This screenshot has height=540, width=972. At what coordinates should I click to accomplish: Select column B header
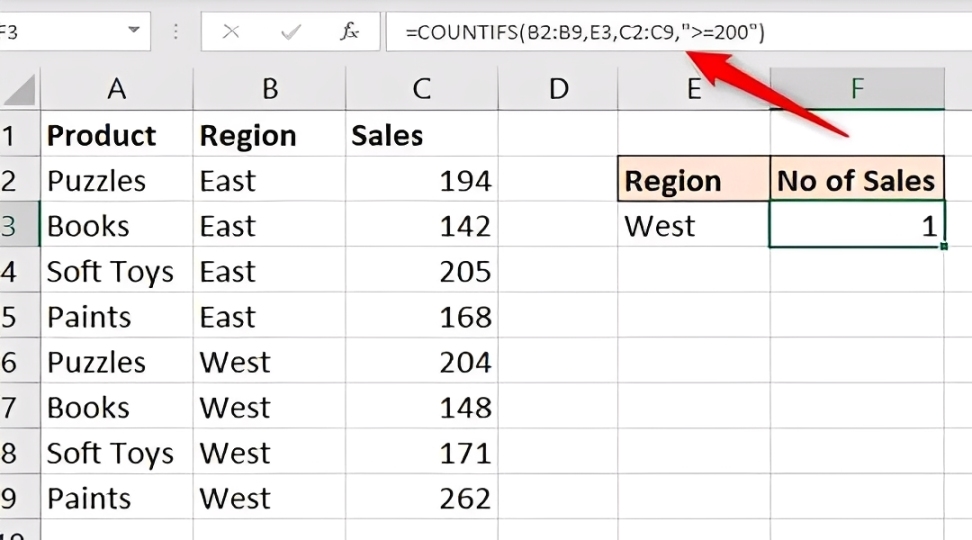click(x=269, y=89)
